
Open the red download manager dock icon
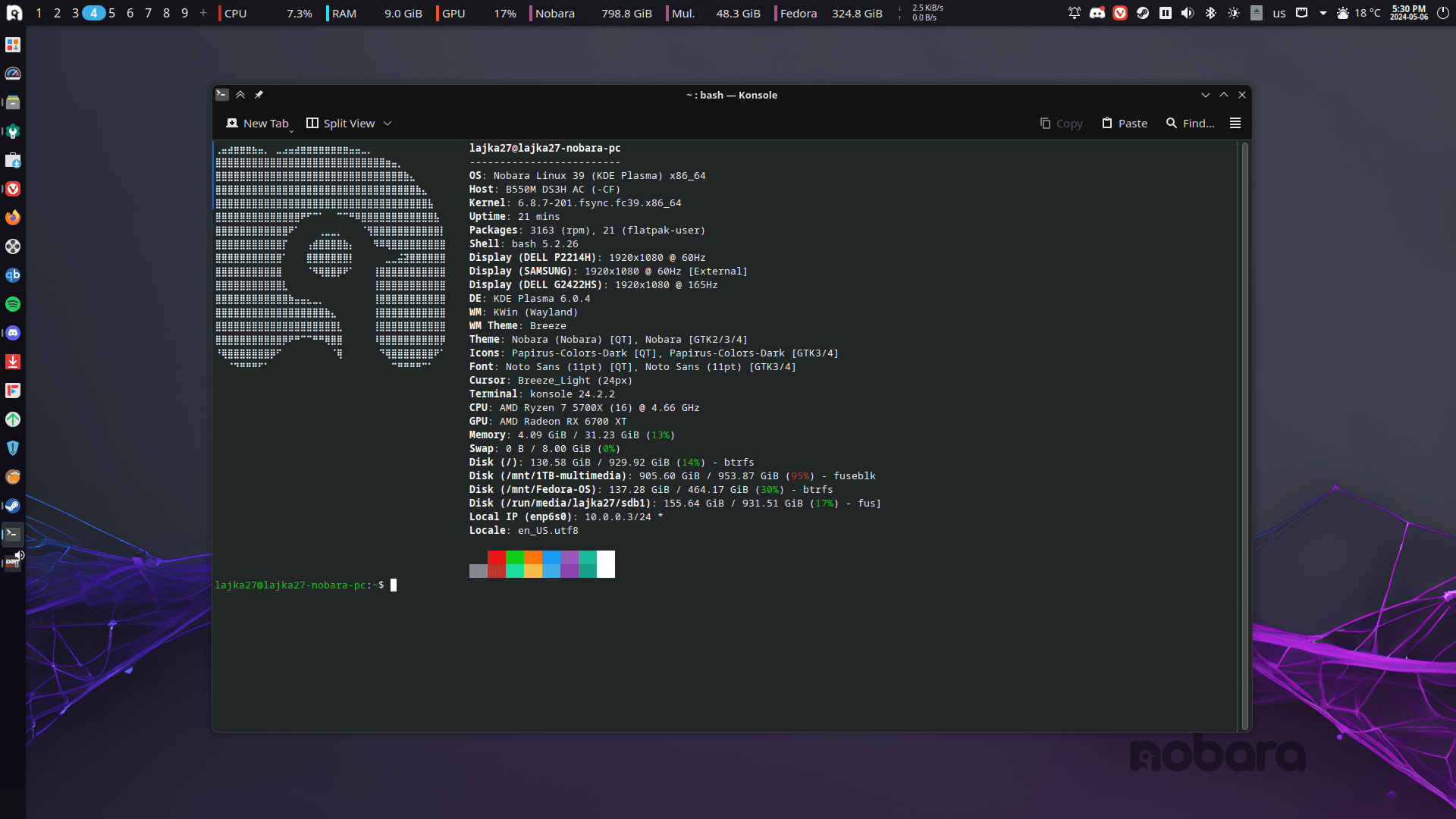coord(13,362)
